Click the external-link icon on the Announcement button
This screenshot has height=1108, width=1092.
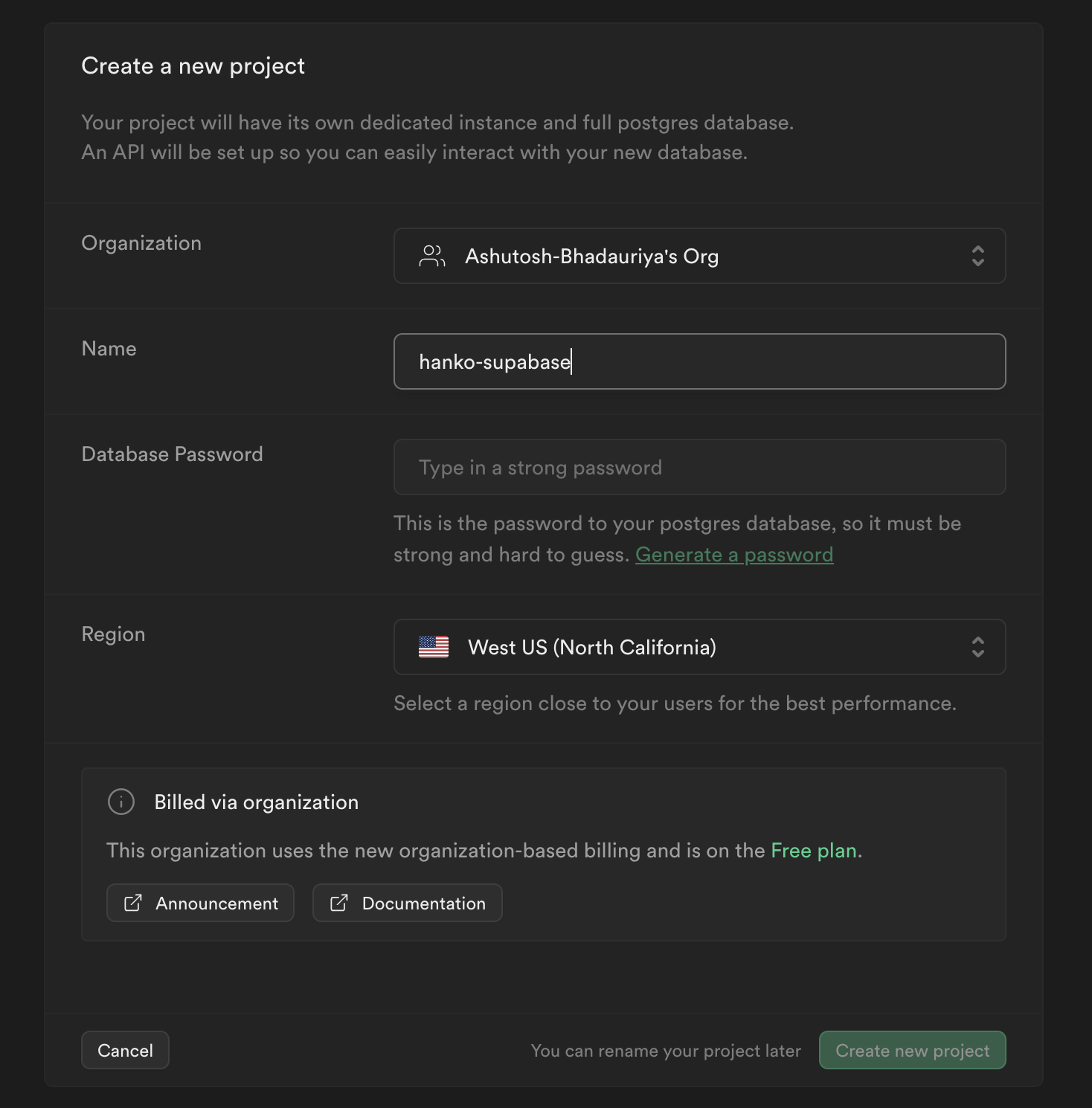pos(133,903)
